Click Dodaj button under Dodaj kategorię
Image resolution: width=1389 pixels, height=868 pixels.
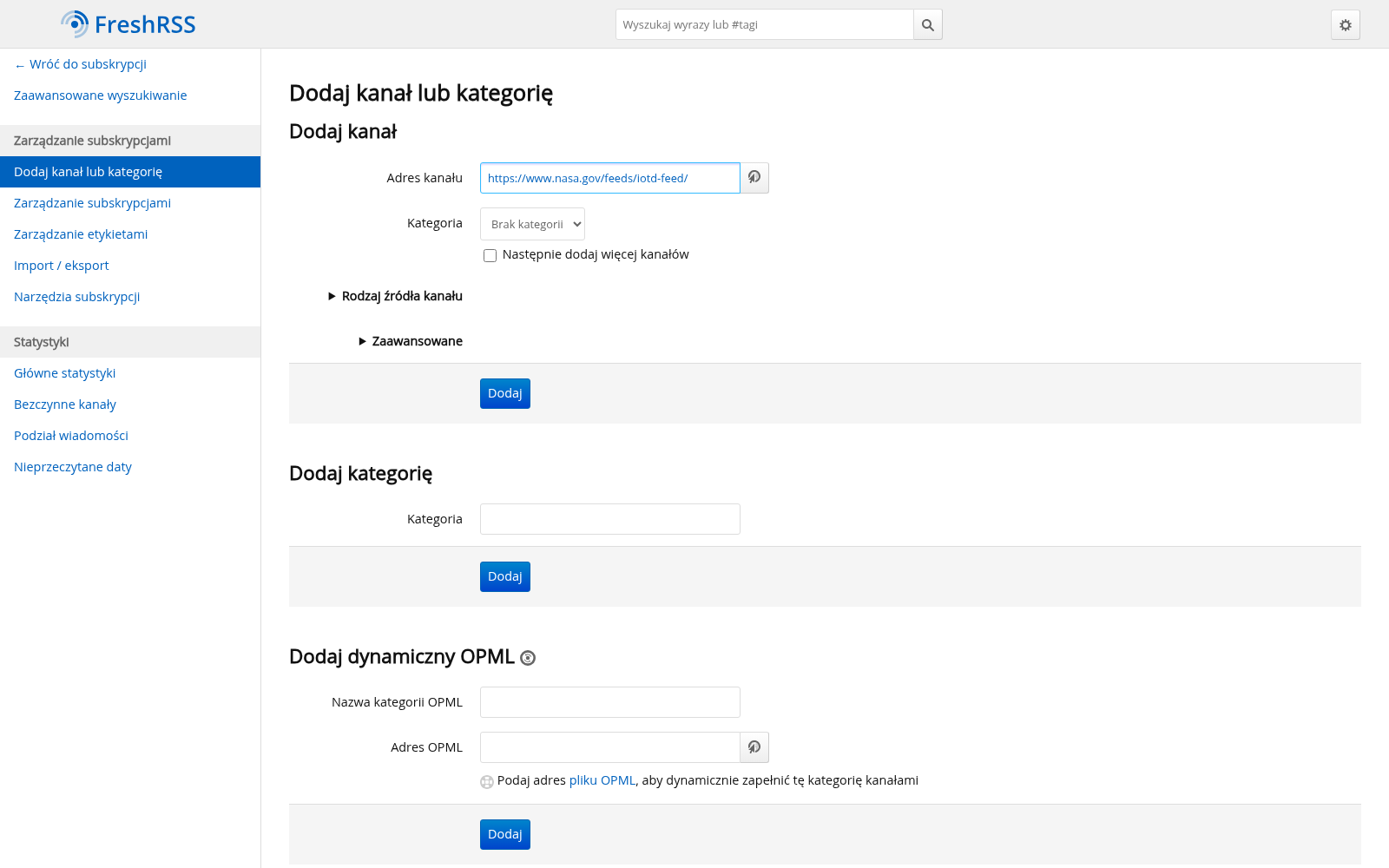click(x=504, y=576)
